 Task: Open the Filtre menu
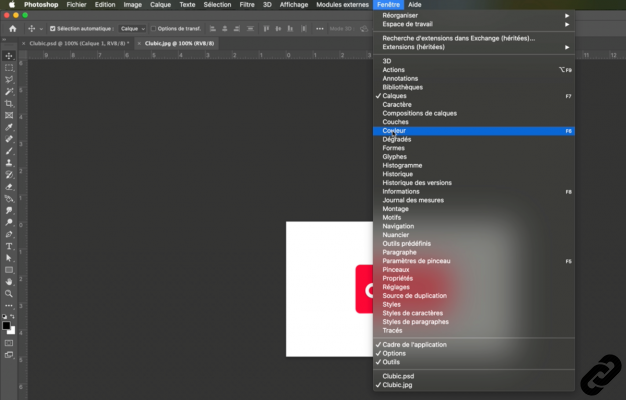247,5
